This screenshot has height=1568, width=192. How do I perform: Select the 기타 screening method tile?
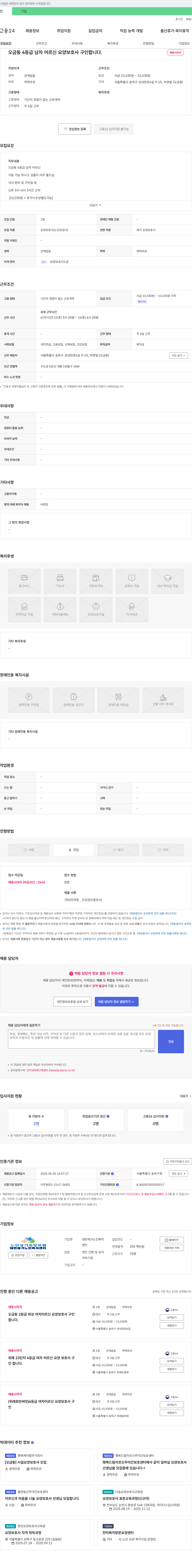(163, 850)
